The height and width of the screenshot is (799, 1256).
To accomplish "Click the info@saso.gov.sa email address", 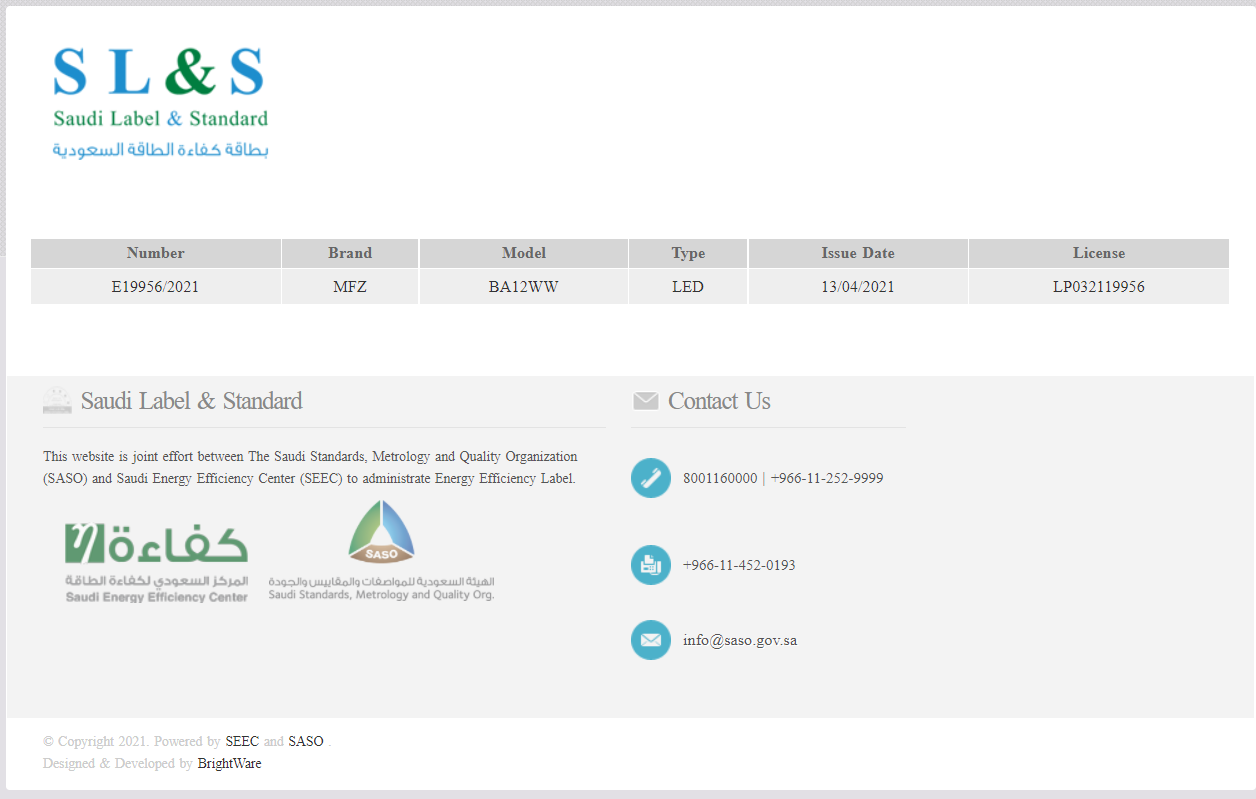I will [740, 640].
